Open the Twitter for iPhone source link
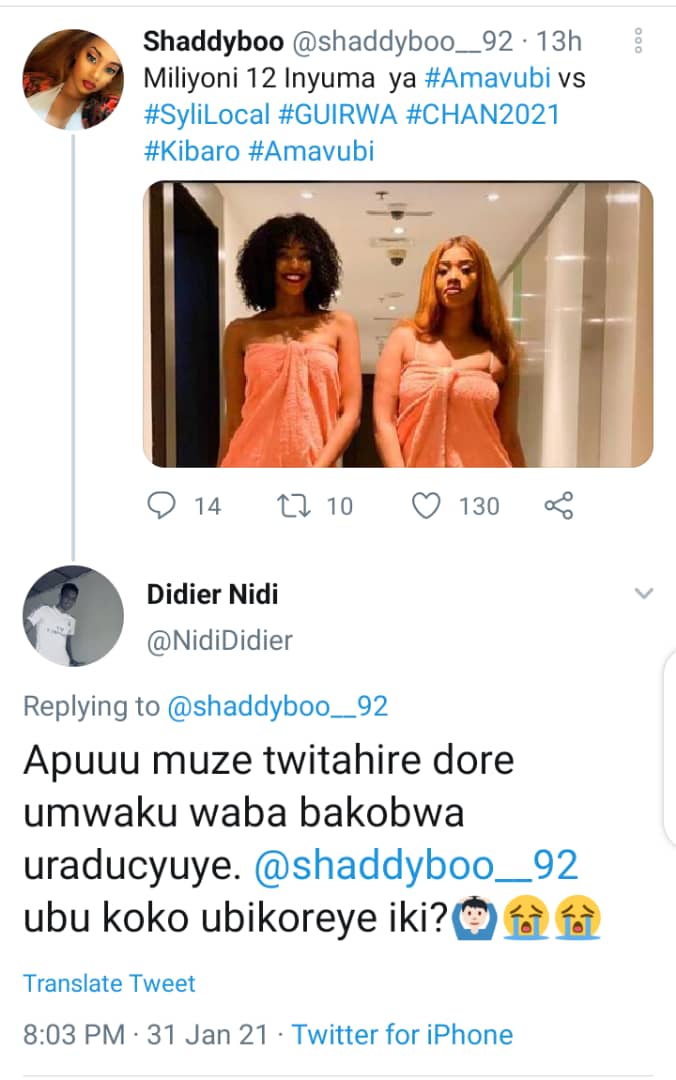Image resolution: width=676 pixels, height=1080 pixels. (x=402, y=1034)
